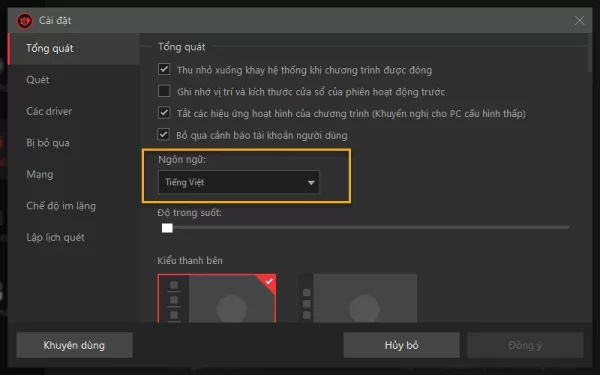Choose the second sidebar style thumbnail

pyautogui.click(x=358, y=298)
